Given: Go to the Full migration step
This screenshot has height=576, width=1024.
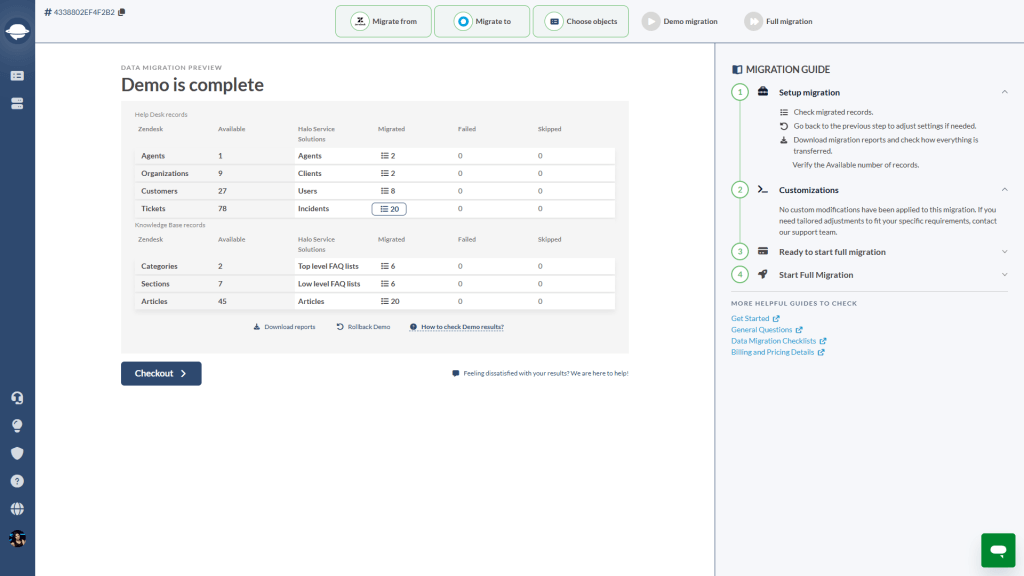Looking at the screenshot, I should (x=778, y=22).
